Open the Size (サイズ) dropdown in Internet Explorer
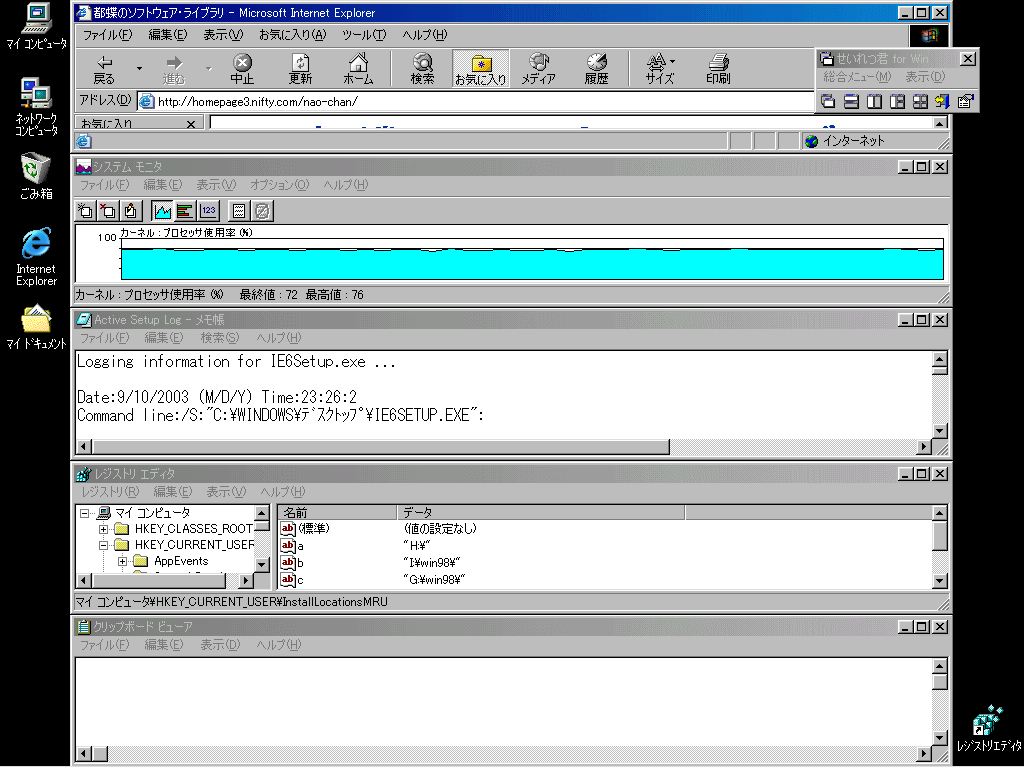1024x768 pixels. (660, 69)
